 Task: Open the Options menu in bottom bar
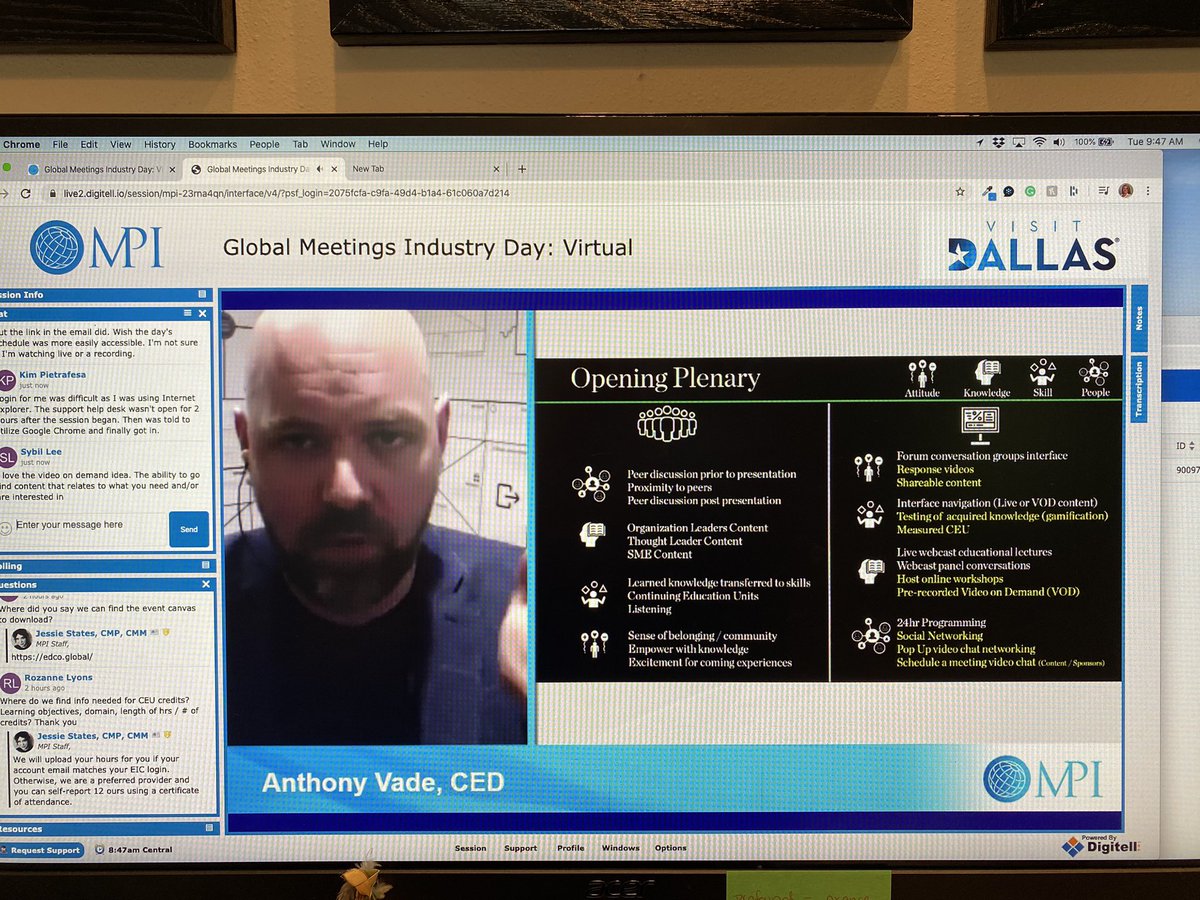click(670, 848)
